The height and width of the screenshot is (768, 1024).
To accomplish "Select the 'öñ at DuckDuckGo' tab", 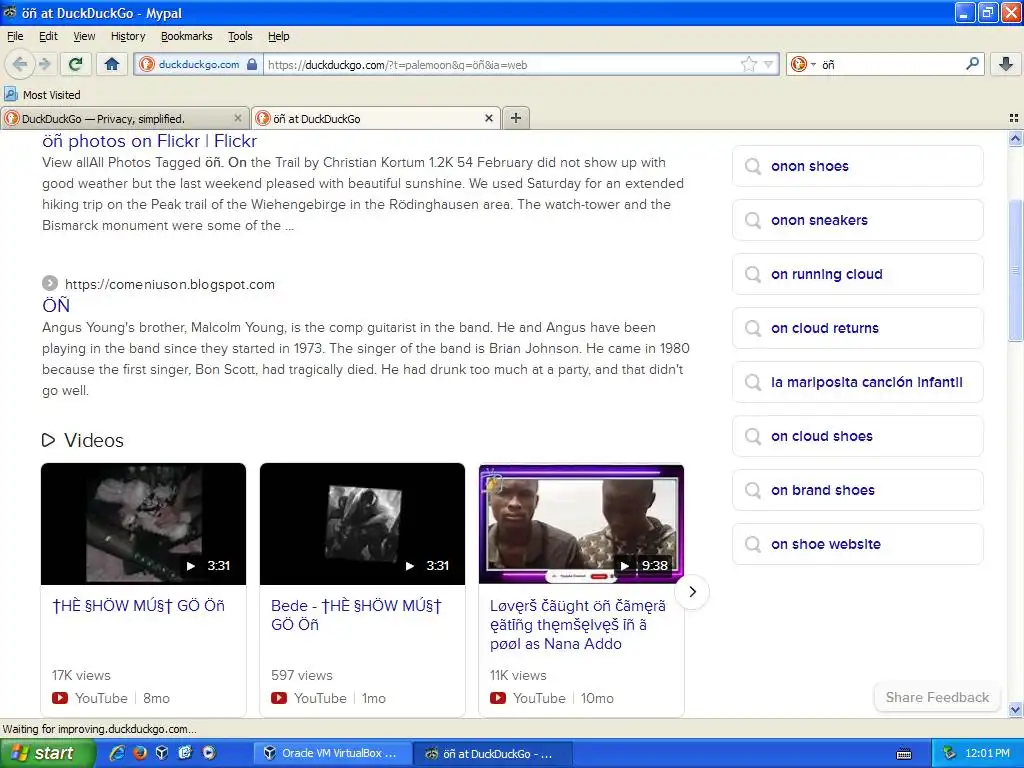I will tap(376, 118).
